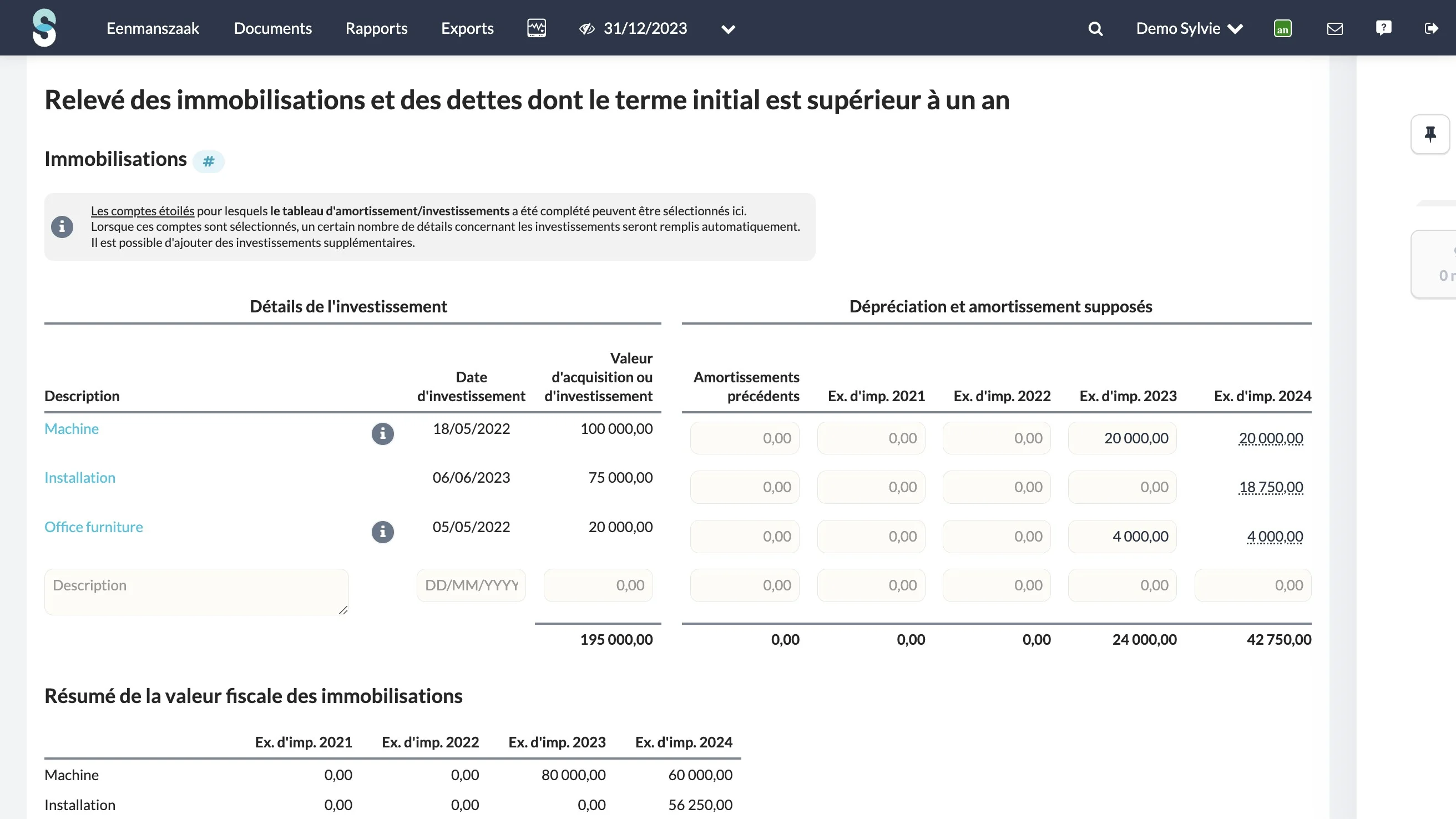The width and height of the screenshot is (1456, 819).
Task: Click Office furniture's 2024 value 4 000,00
Action: 1275,537
